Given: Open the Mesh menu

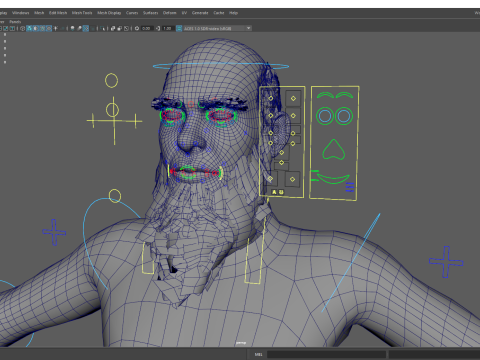Looking at the screenshot, I should (x=39, y=13).
